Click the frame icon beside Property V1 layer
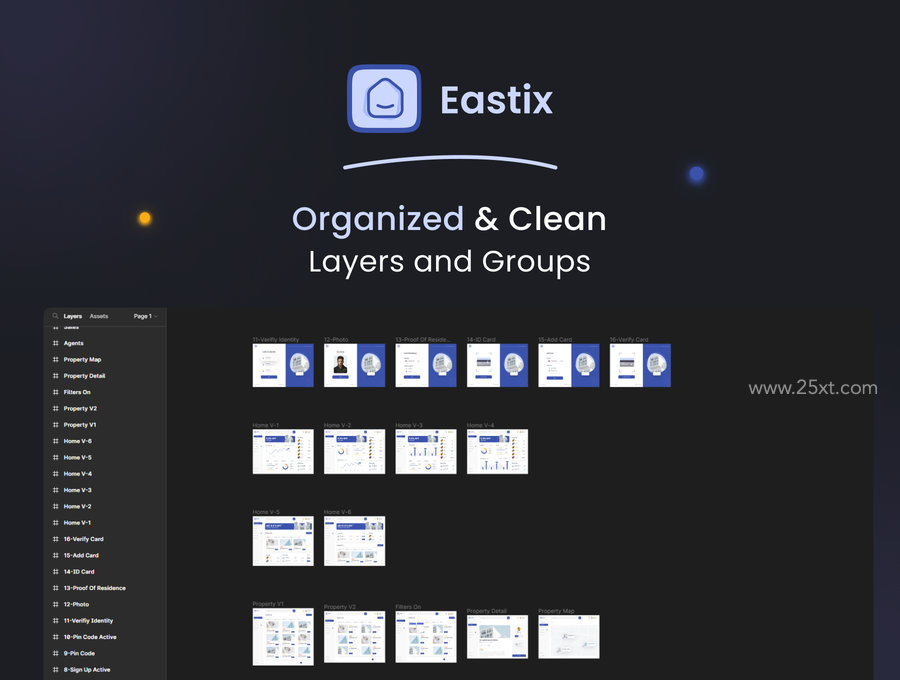Image resolution: width=900 pixels, height=680 pixels. pyautogui.click(x=56, y=425)
